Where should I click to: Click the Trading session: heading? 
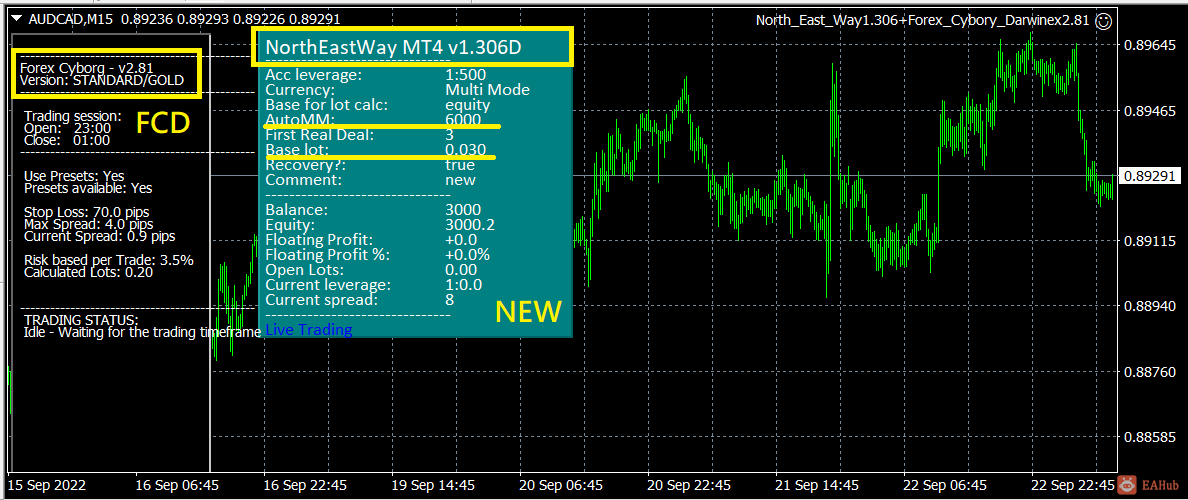pyautogui.click(x=72, y=116)
